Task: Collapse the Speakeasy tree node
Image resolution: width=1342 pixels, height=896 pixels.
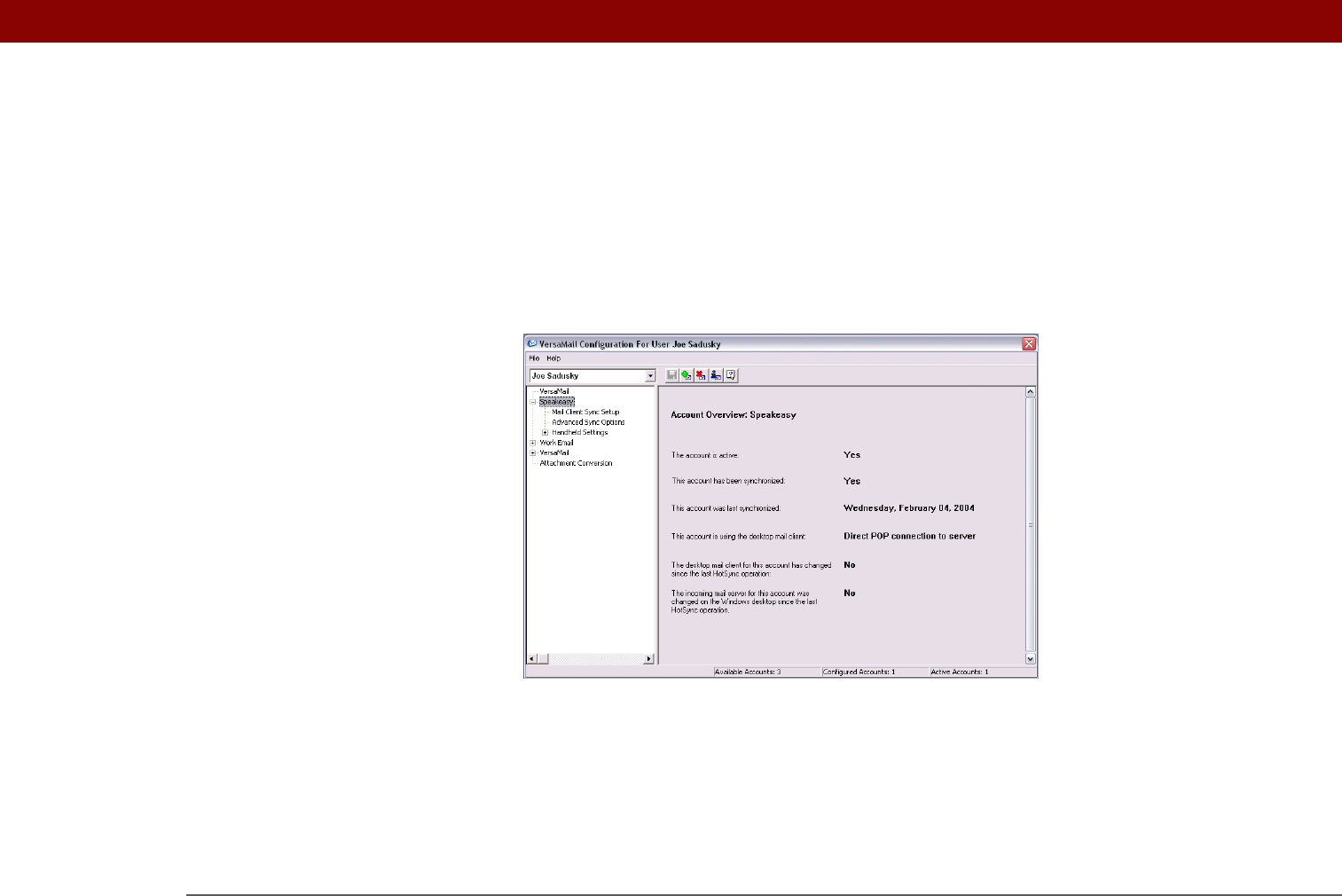Action: [533, 402]
